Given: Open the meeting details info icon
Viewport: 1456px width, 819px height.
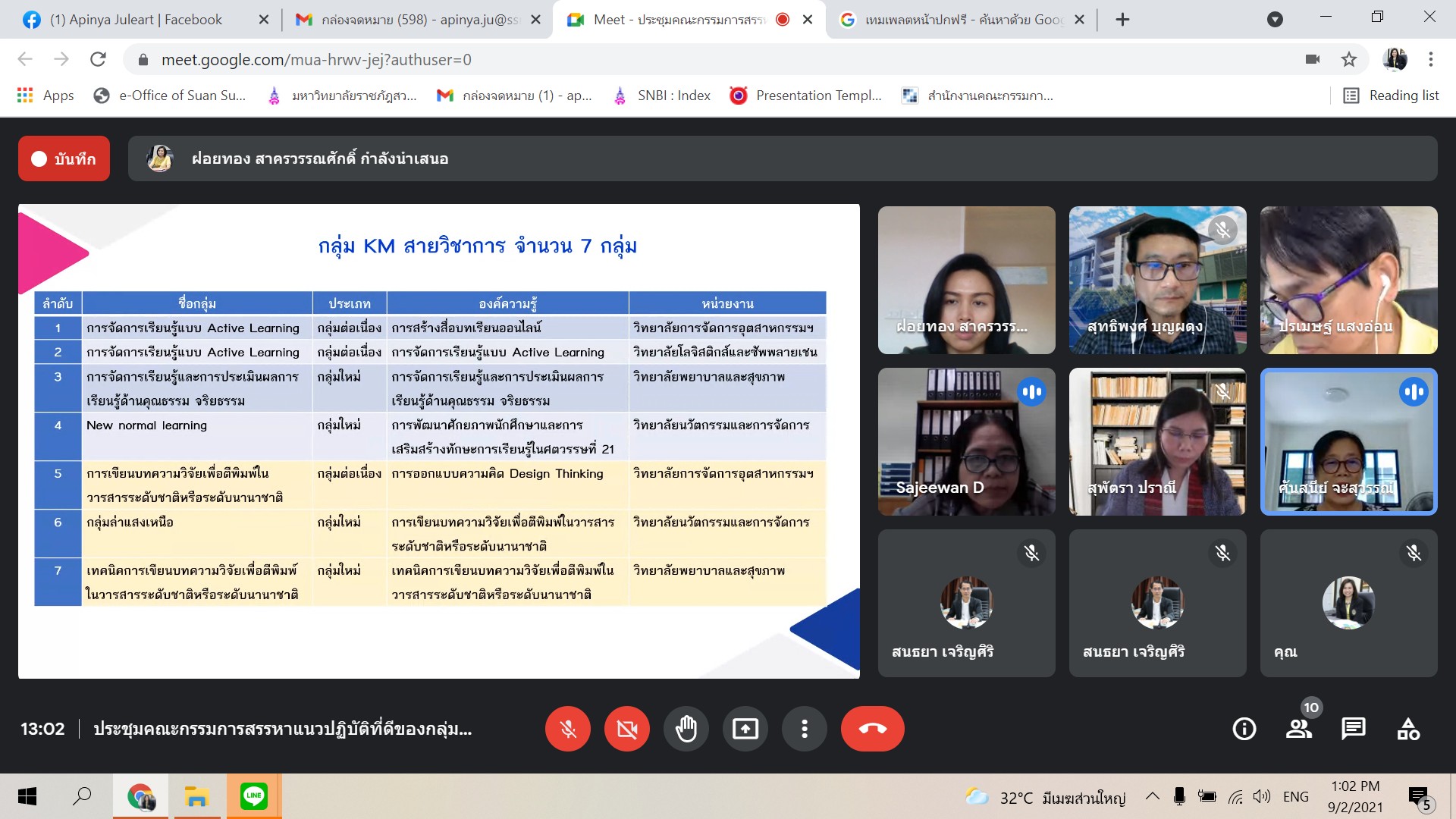Looking at the screenshot, I should [x=1244, y=729].
